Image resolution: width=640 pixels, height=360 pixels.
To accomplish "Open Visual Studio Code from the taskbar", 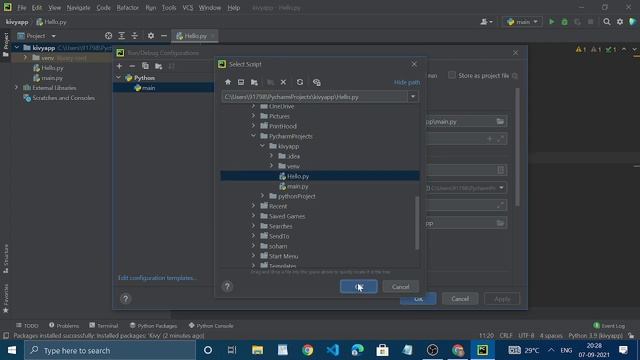I will (333, 350).
